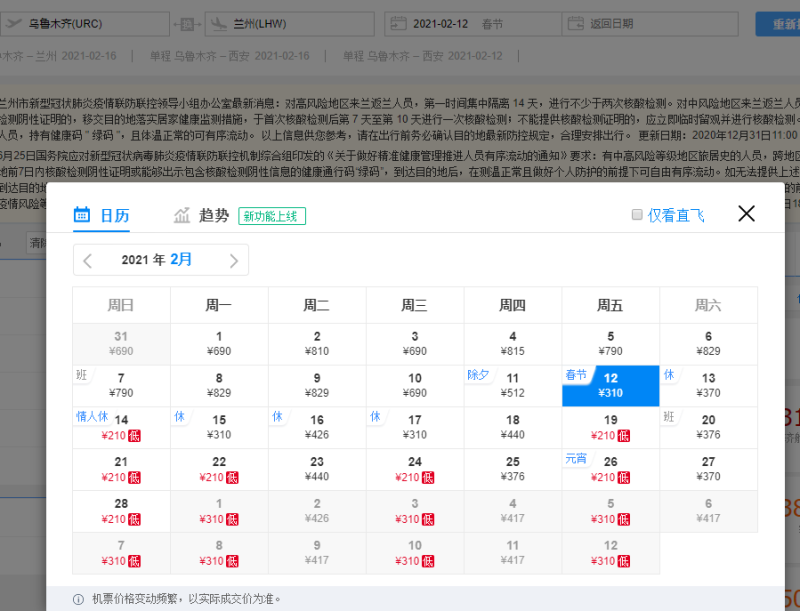Click the swap cities icon
Image resolution: width=800 pixels, height=611 pixels.
point(187,23)
